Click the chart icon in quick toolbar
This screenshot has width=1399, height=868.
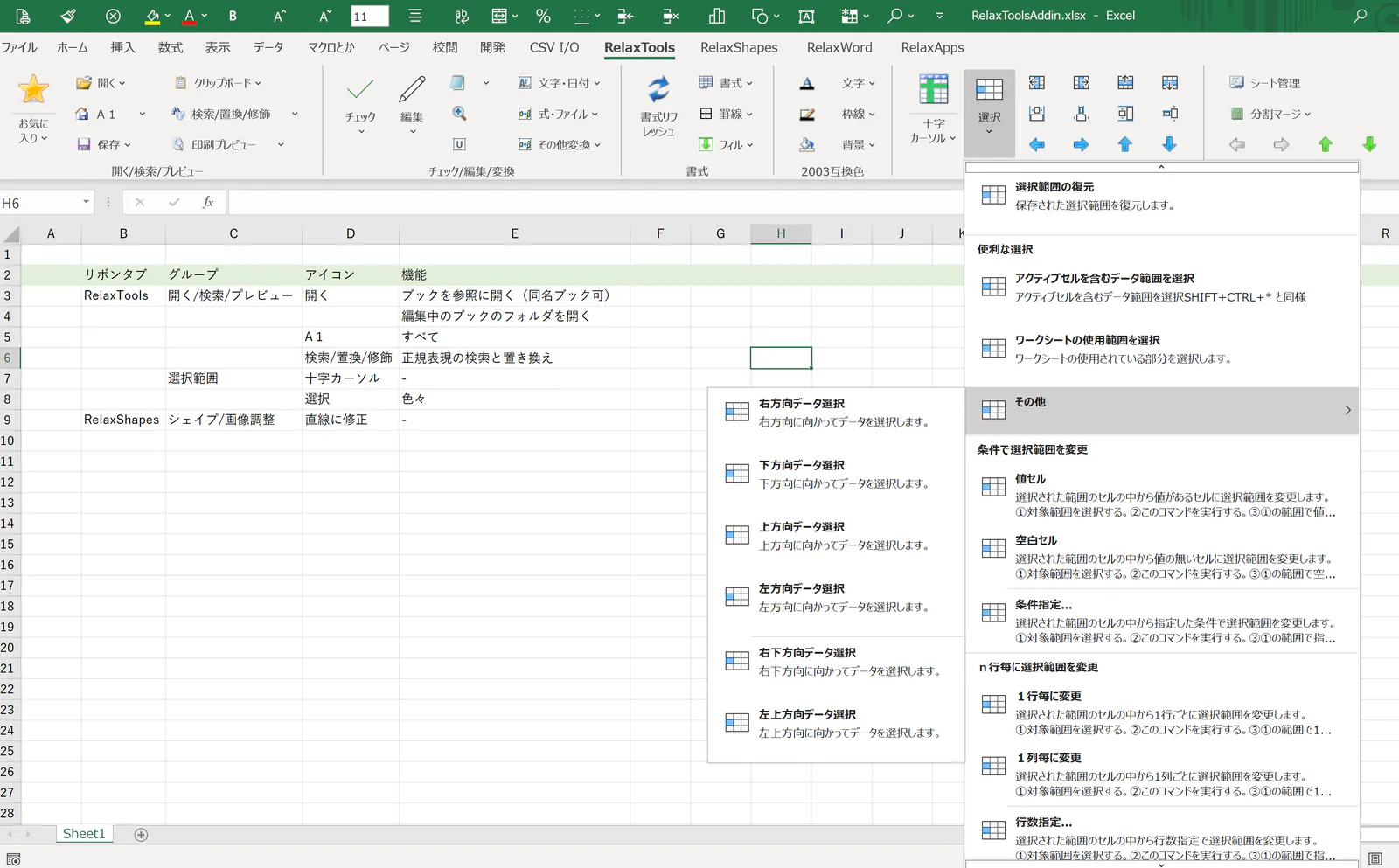coord(717,16)
